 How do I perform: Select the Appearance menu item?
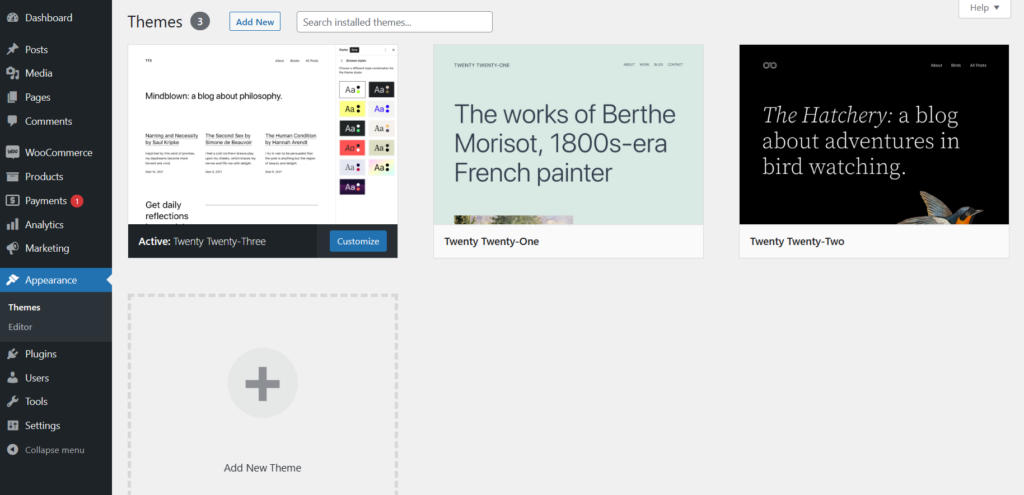56,280
